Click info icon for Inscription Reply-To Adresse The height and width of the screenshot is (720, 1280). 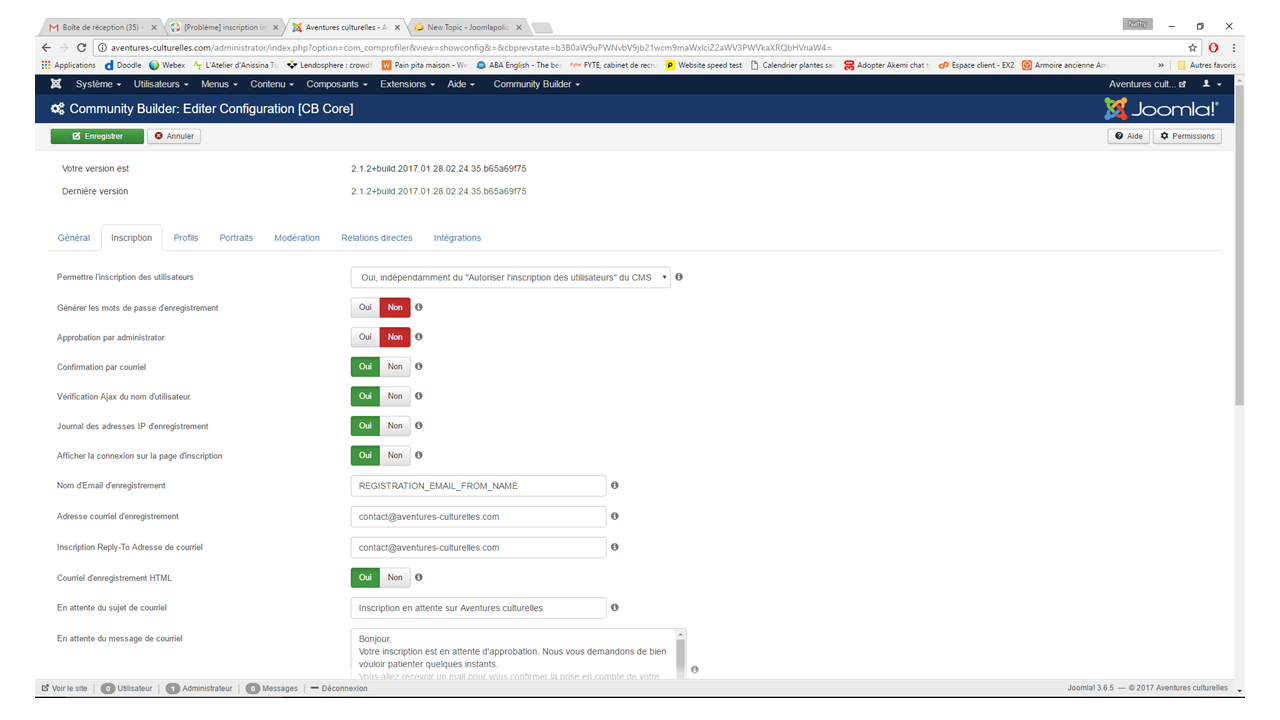pyautogui.click(x=615, y=547)
